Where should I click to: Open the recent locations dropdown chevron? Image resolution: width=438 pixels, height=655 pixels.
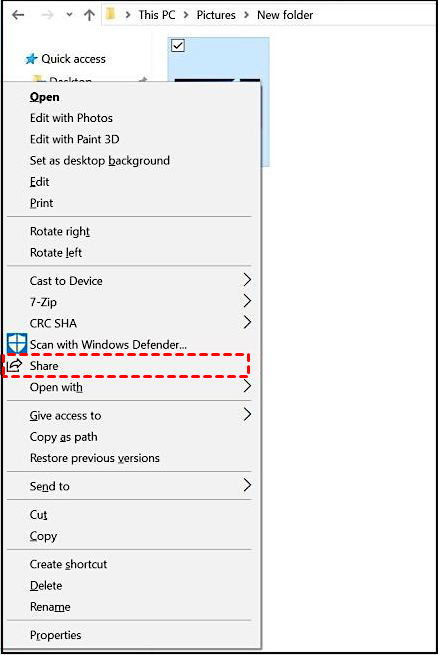[x=69, y=15]
